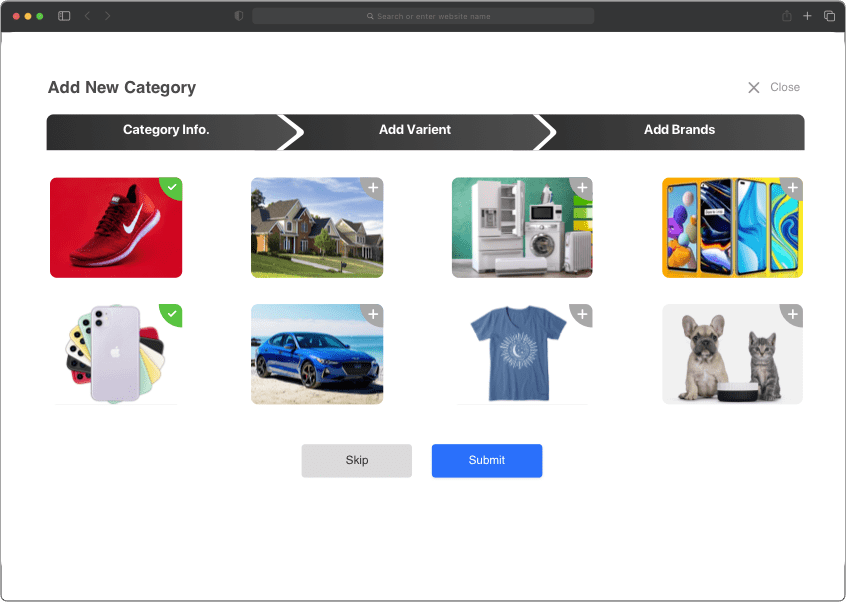
Task: Click the Skip button
Action: coord(357,461)
